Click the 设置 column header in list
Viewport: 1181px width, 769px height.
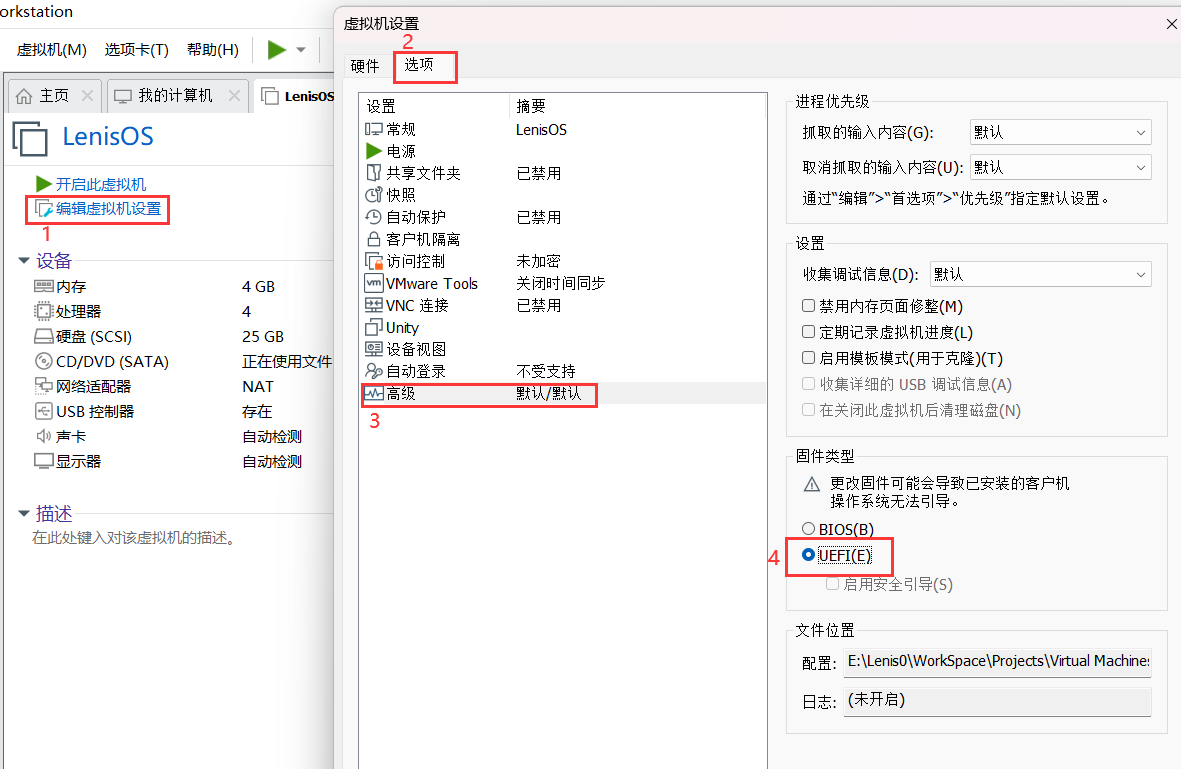pos(381,106)
